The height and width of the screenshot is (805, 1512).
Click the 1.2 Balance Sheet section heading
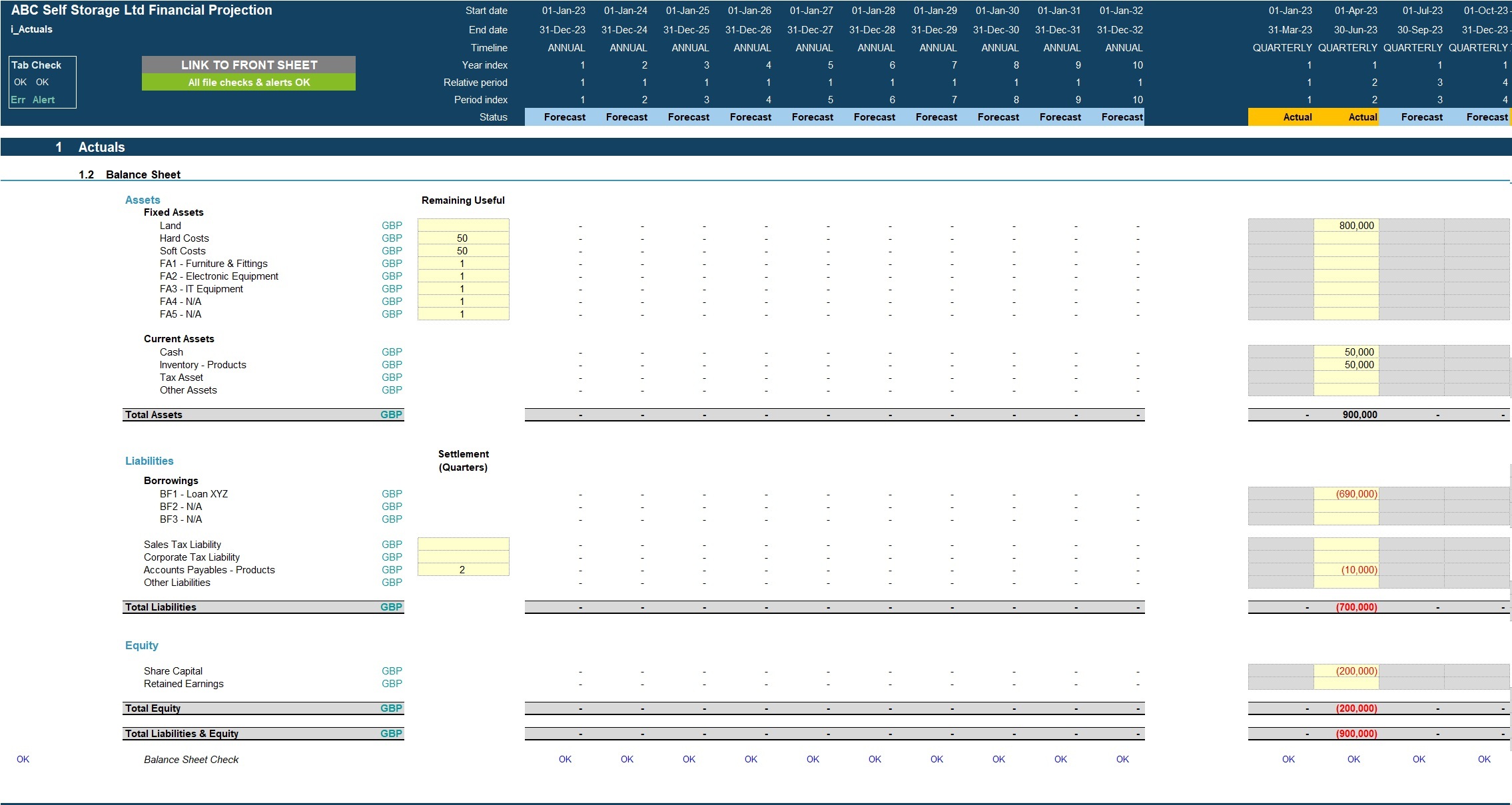[143, 174]
